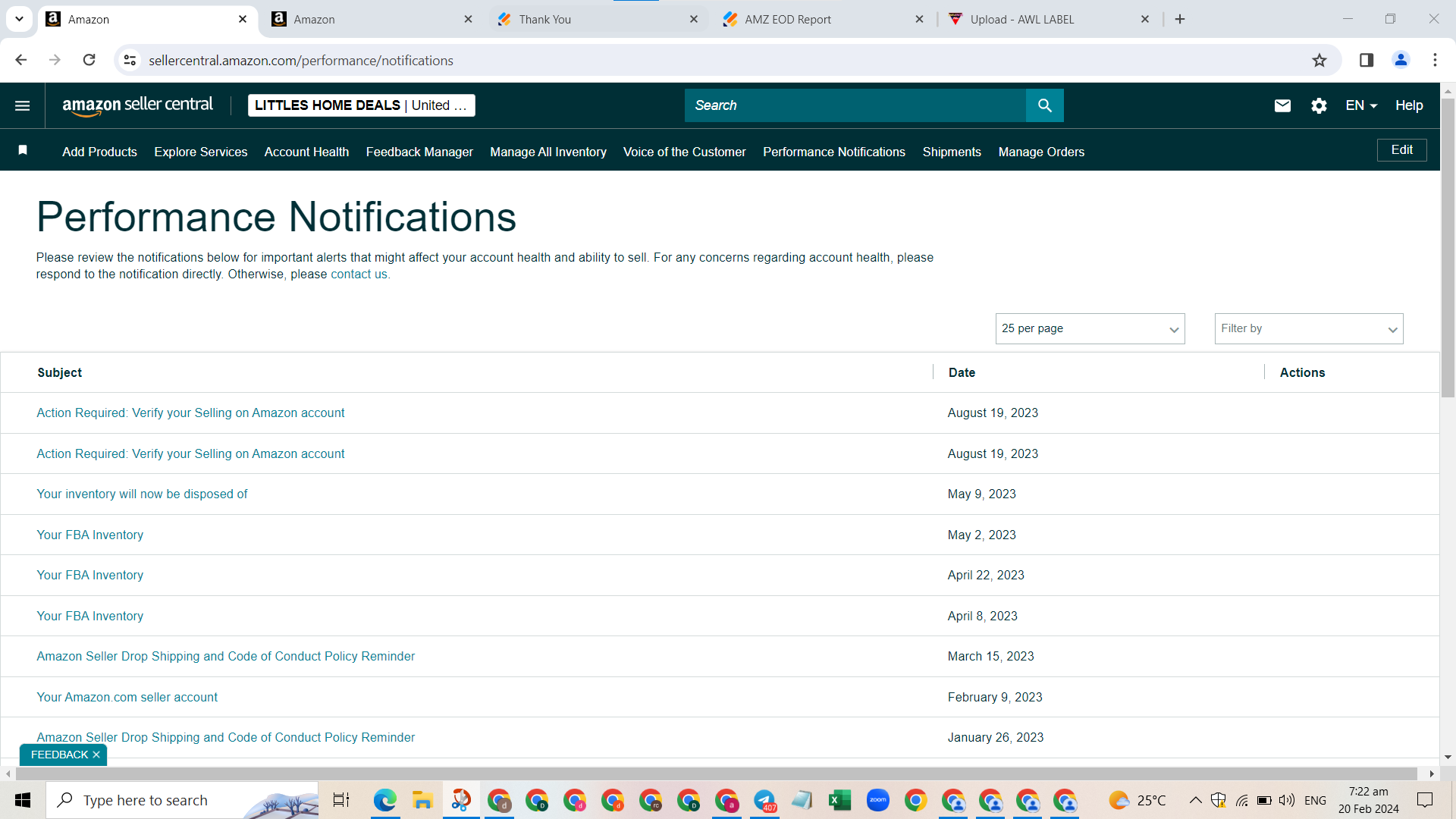Click the vertical page scrollbar

click(1448, 246)
